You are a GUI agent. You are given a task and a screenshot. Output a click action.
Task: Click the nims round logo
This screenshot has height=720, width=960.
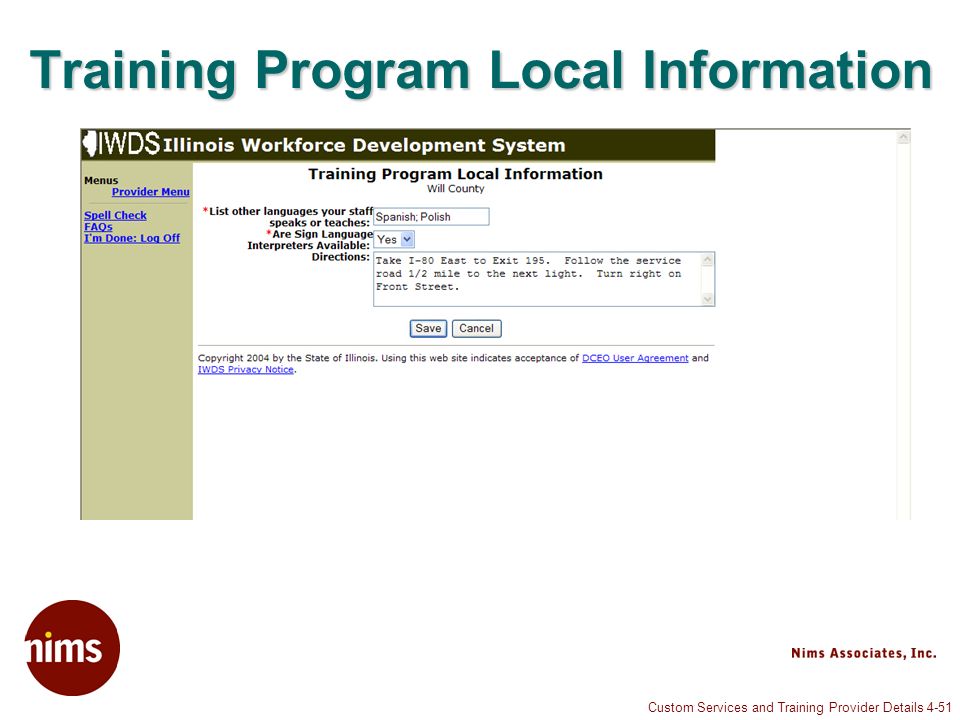pos(72,648)
